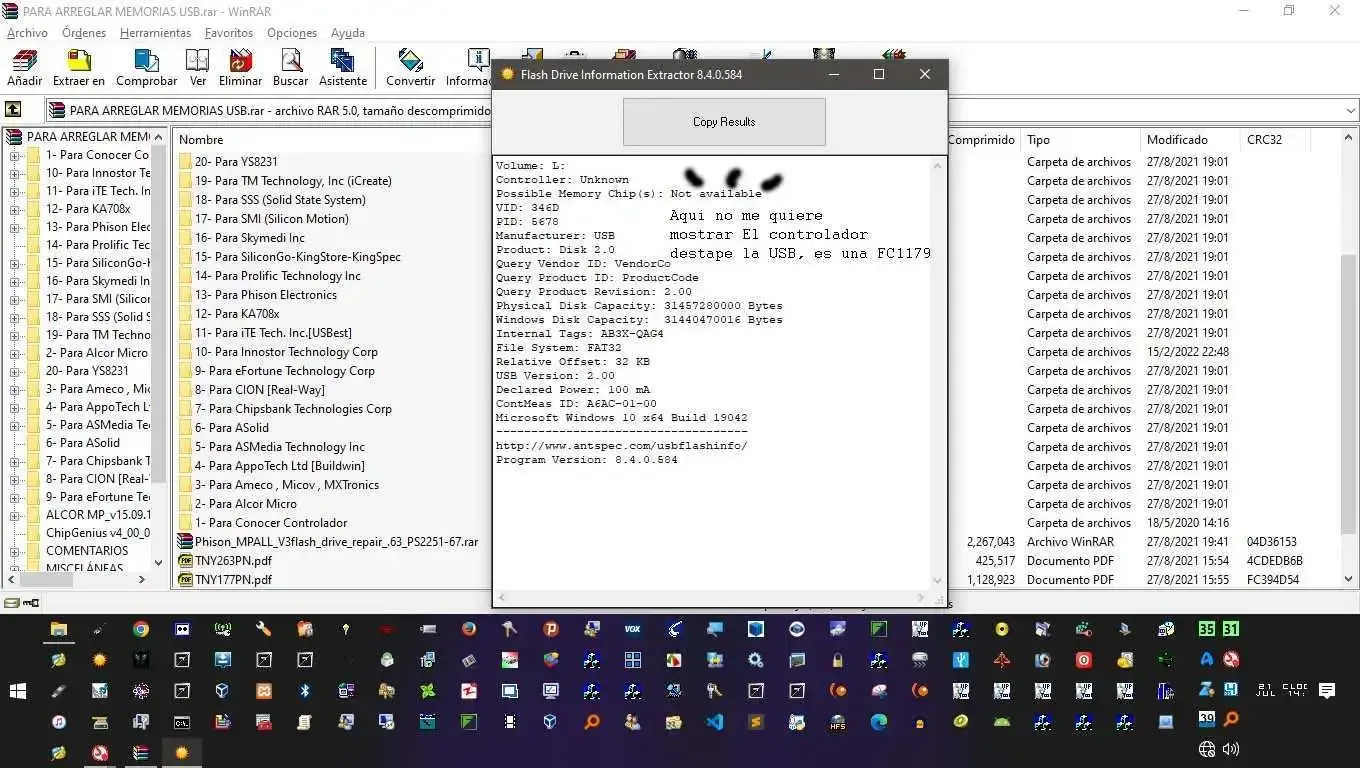The height and width of the screenshot is (768, 1360).
Task: Open the Herramientas menu
Action: coord(155,33)
